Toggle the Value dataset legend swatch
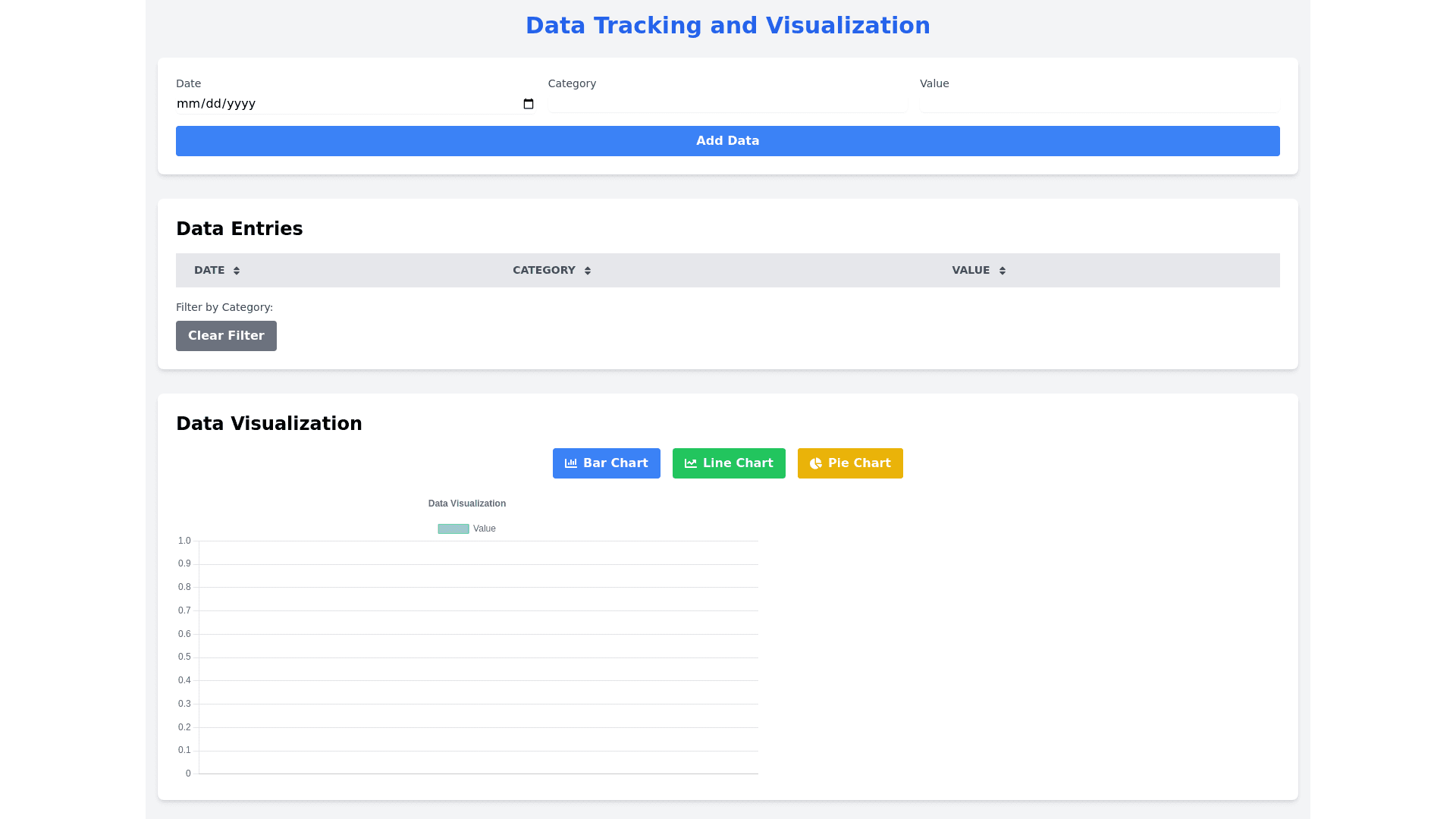 tap(453, 529)
